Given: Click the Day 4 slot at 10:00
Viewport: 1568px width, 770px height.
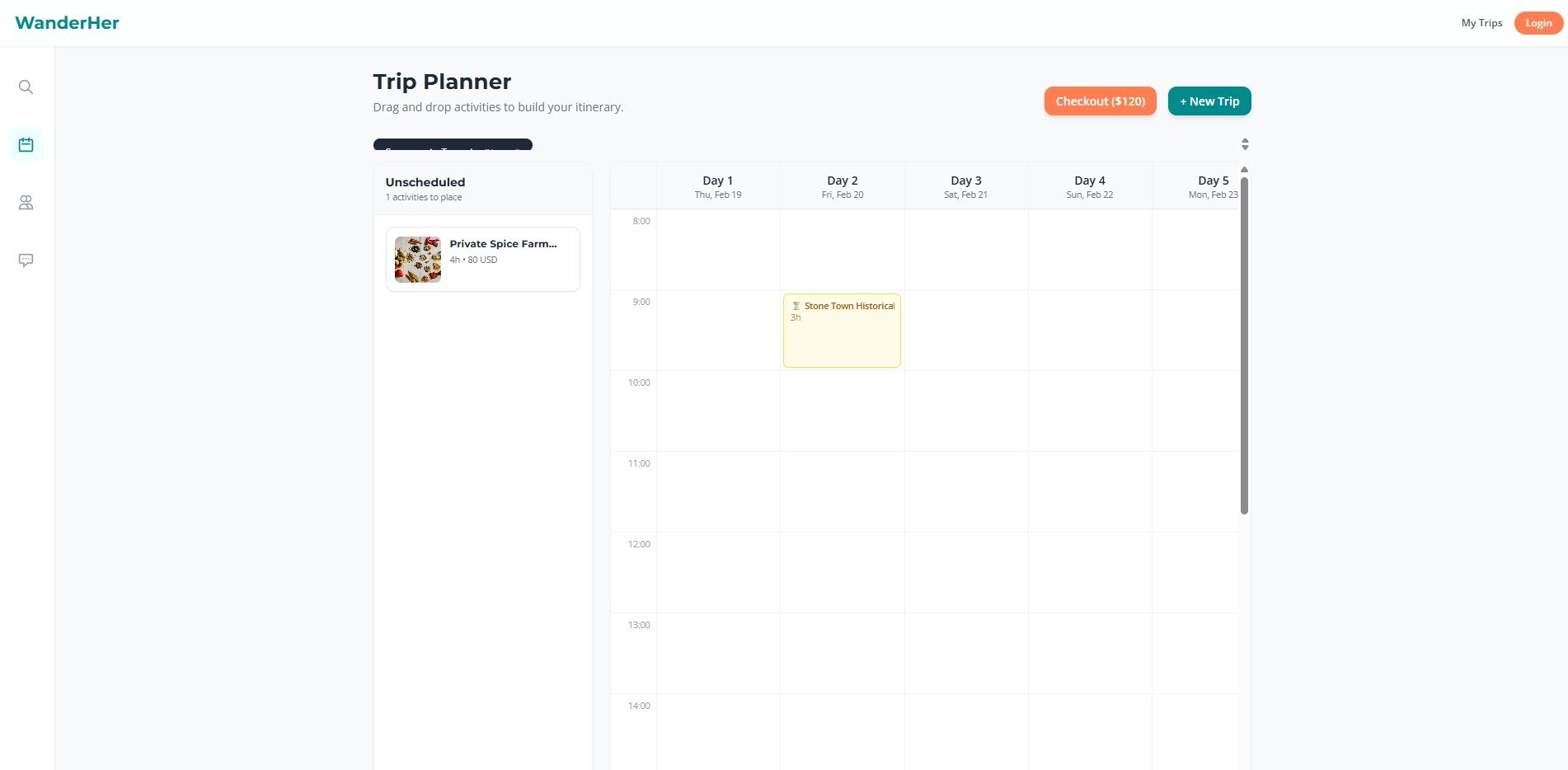Looking at the screenshot, I should [1089, 411].
